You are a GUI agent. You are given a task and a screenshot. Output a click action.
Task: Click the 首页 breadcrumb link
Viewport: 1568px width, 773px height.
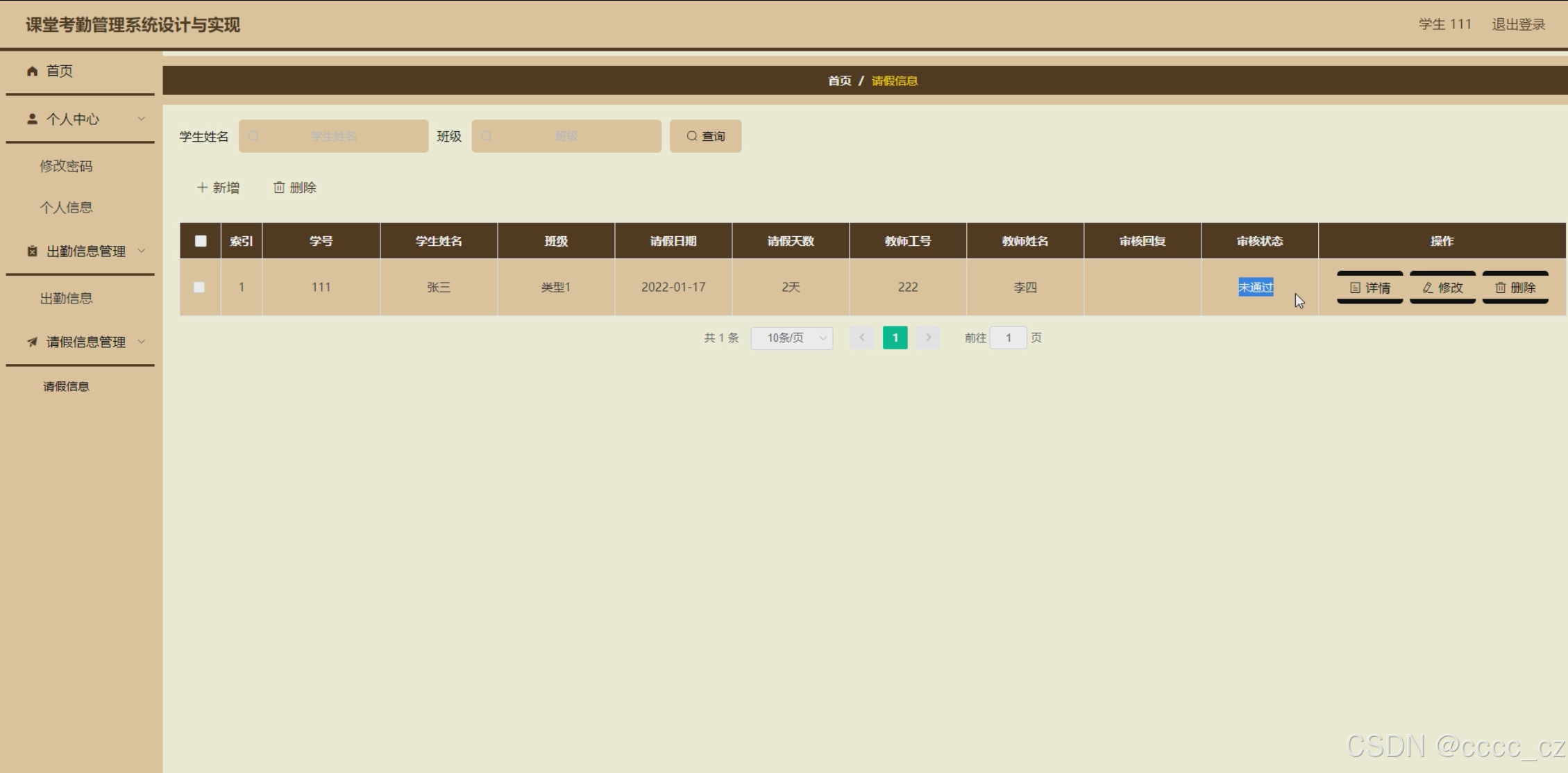[839, 81]
